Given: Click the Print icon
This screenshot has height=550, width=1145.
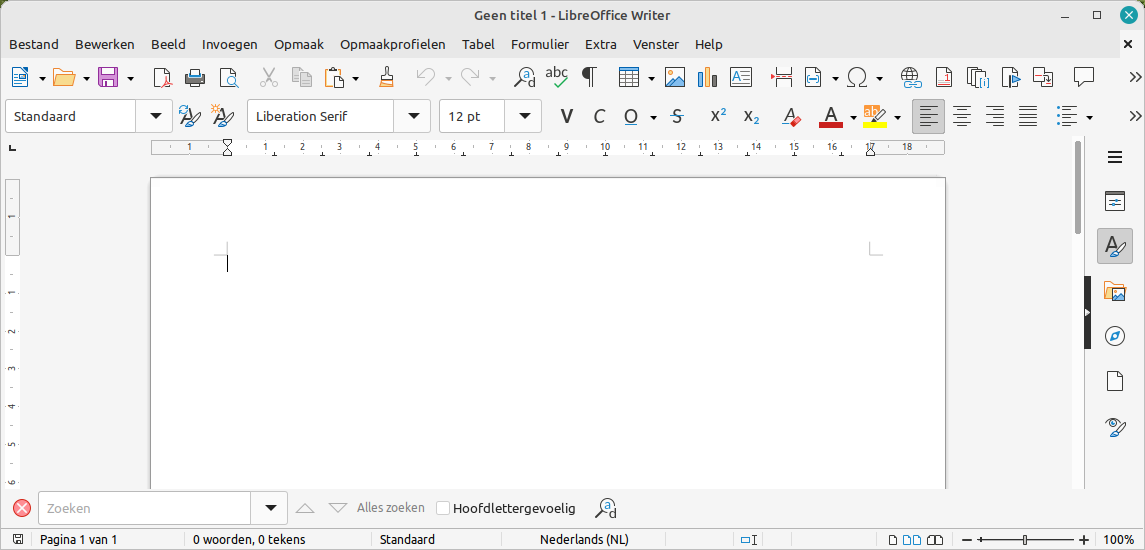Looking at the screenshot, I should coord(194,77).
